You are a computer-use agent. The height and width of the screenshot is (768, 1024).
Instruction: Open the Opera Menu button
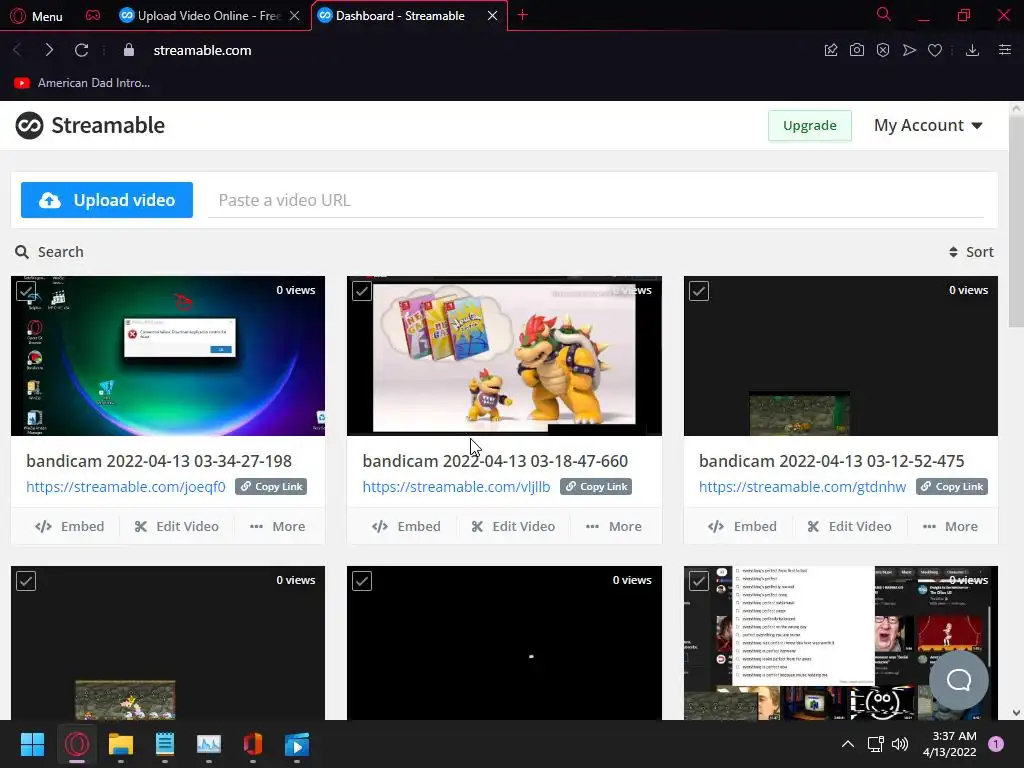(x=37, y=16)
